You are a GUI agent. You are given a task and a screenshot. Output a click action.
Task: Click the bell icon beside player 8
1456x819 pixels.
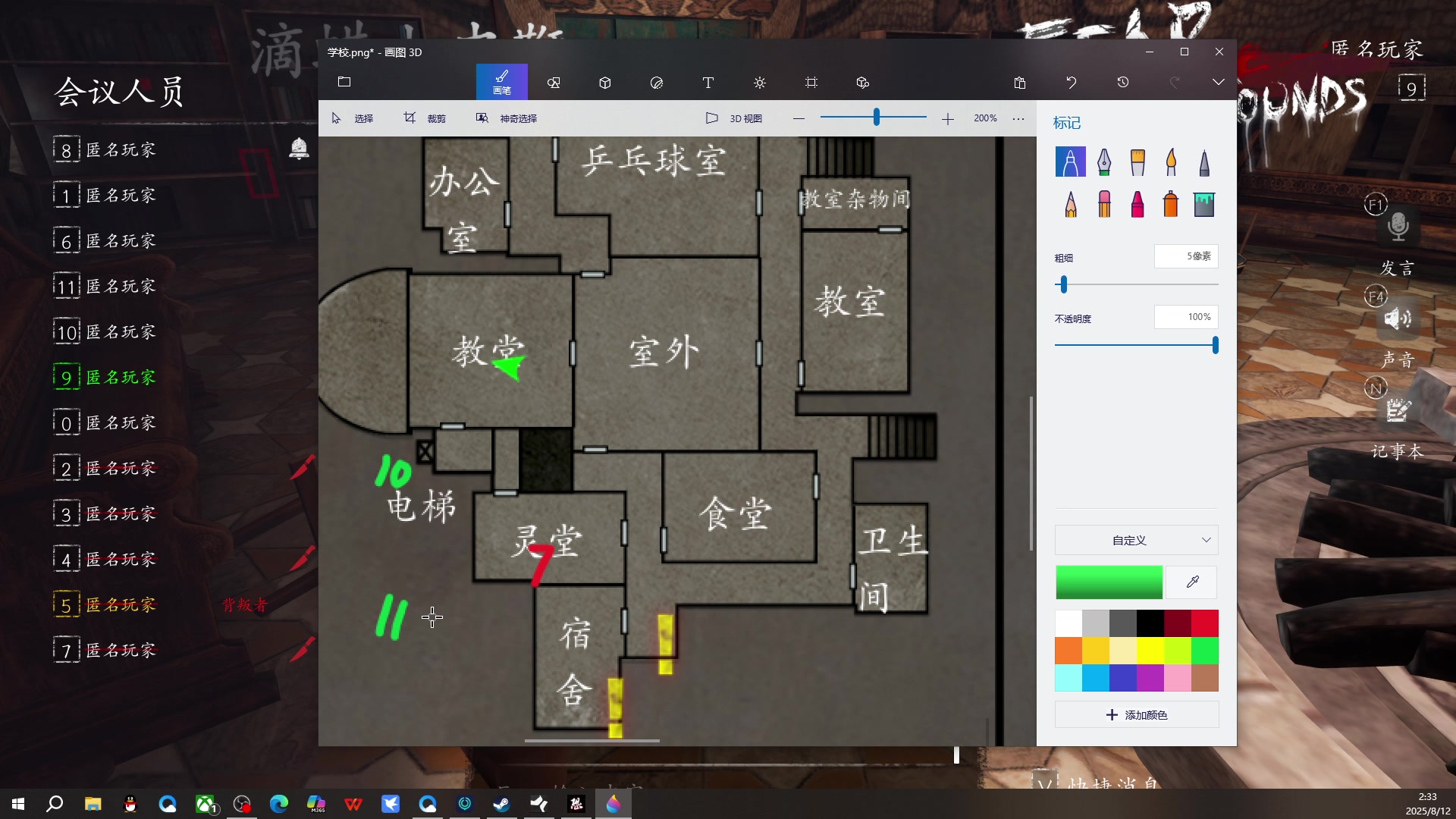click(300, 149)
